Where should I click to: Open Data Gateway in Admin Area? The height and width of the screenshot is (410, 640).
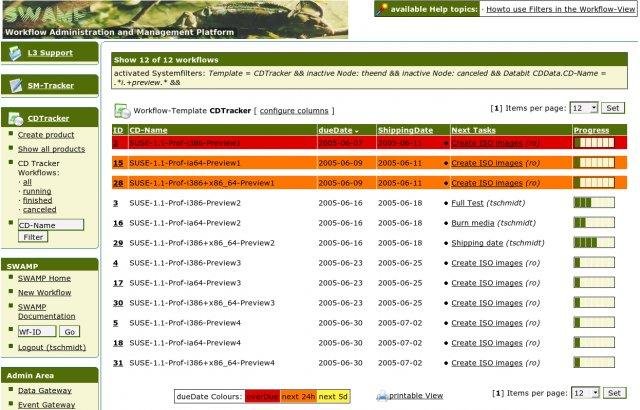click(x=44, y=390)
